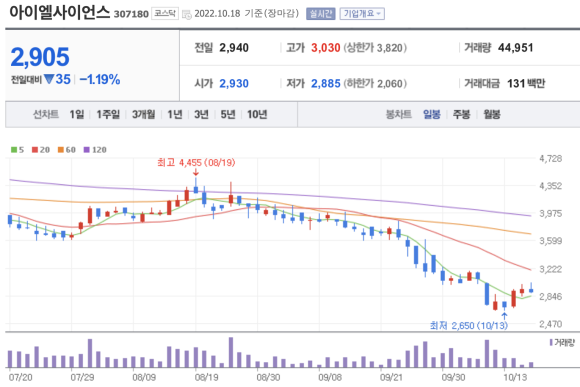Switch chart to 3개월 period
This screenshot has height=387, width=580.
click(144, 114)
